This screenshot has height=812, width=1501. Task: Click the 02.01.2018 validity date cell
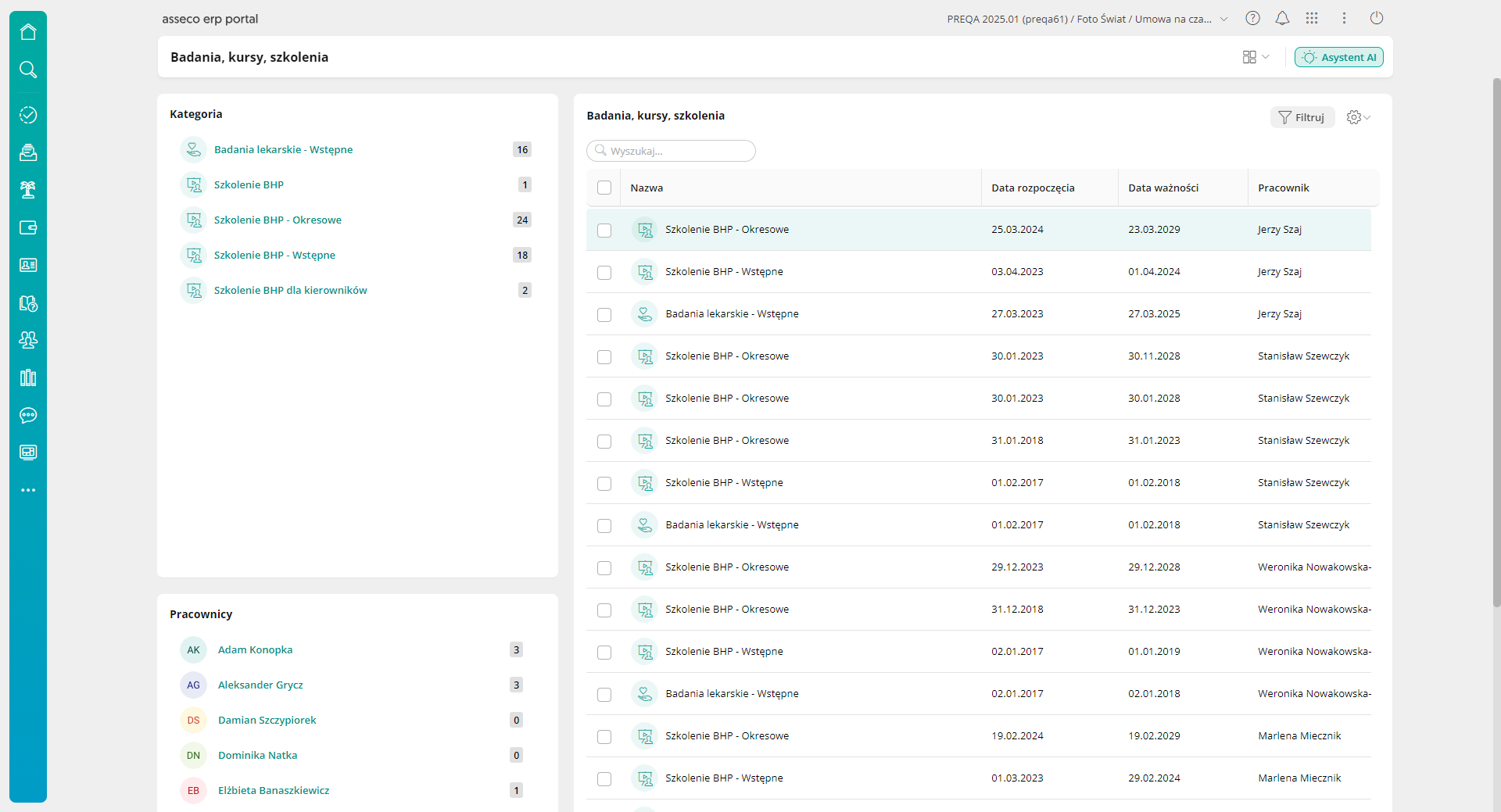point(1154,693)
